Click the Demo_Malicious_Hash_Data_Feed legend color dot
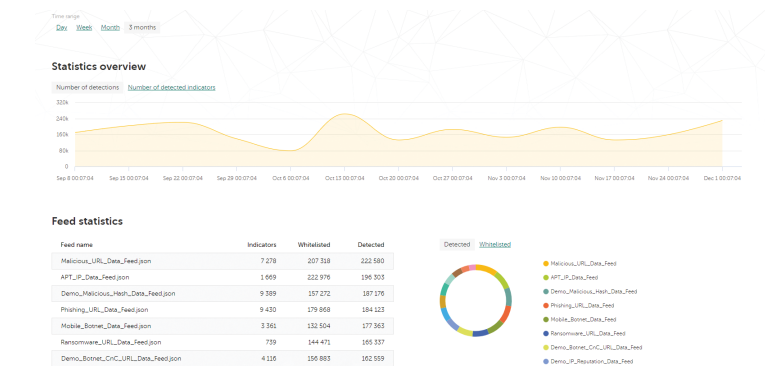The image size is (765, 372). [545, 291]
